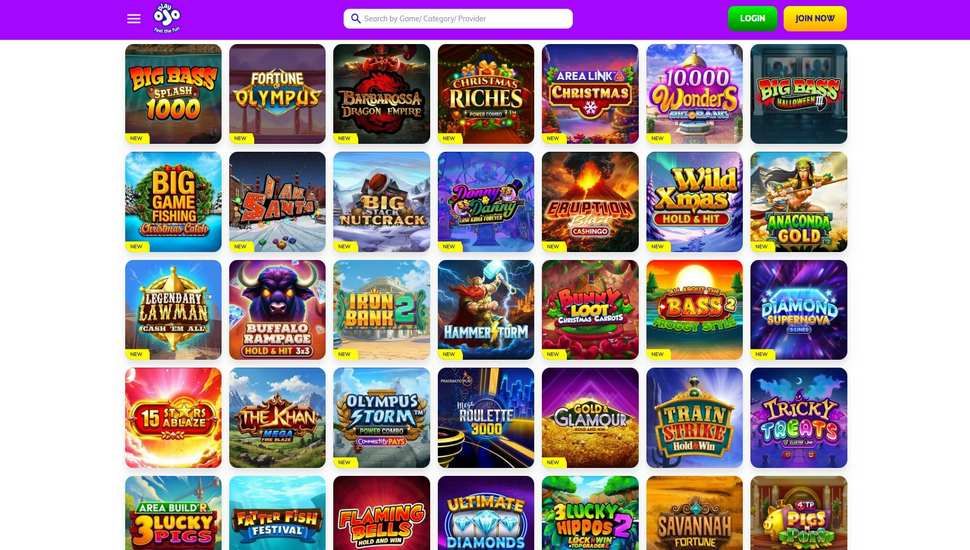Focus the game search field
This screenshot has width=970, height=550.
[458, 19]
